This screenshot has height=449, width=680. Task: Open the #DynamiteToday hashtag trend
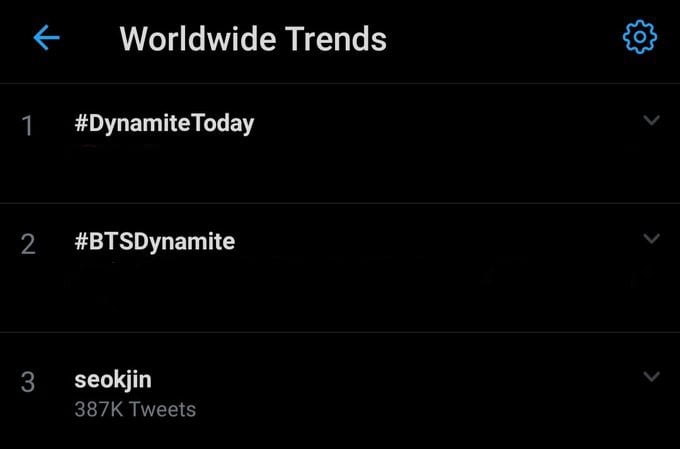pyautogui.click(x=164, y=124)
